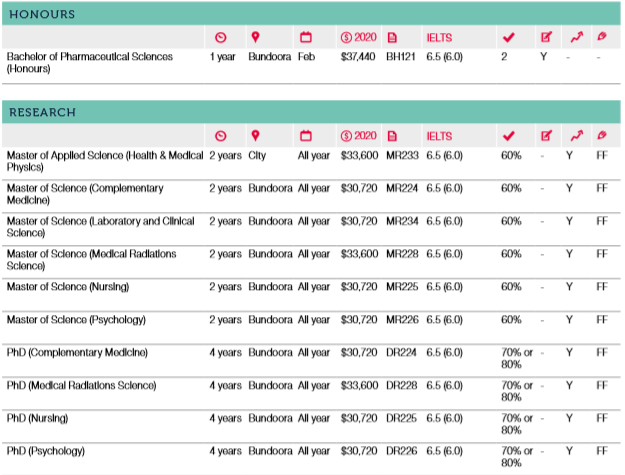Click the checkmark icon in Honours header
Image resolution: width=625 pixels, height=475 pixels.
(508, 38)
